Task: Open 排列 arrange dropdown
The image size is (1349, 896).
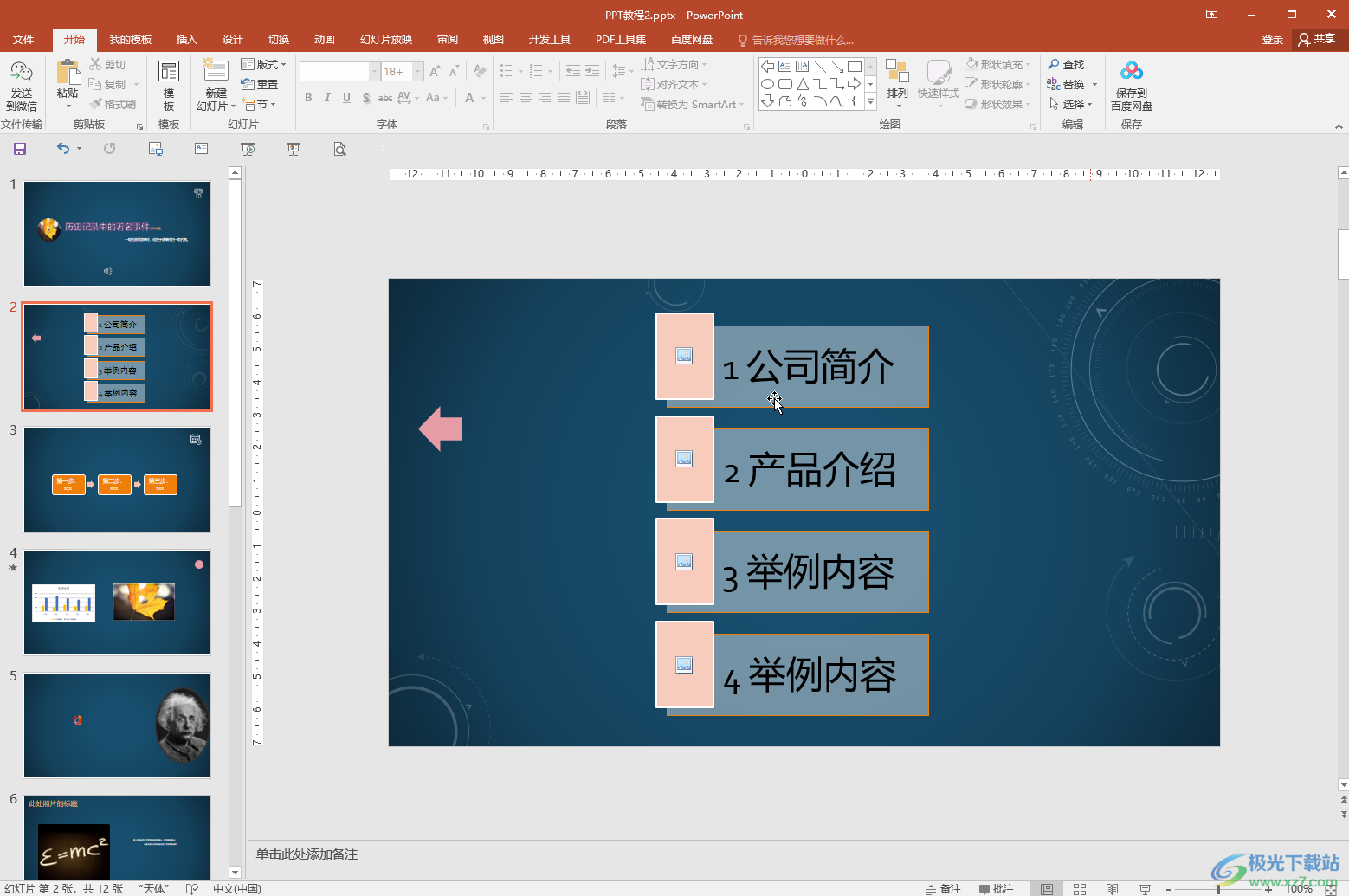Action: [897, 85]
